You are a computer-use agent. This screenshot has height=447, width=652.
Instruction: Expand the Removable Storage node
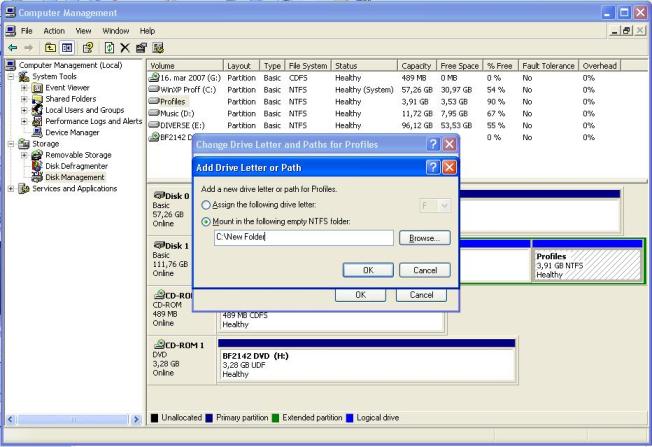tap(24, 155)
